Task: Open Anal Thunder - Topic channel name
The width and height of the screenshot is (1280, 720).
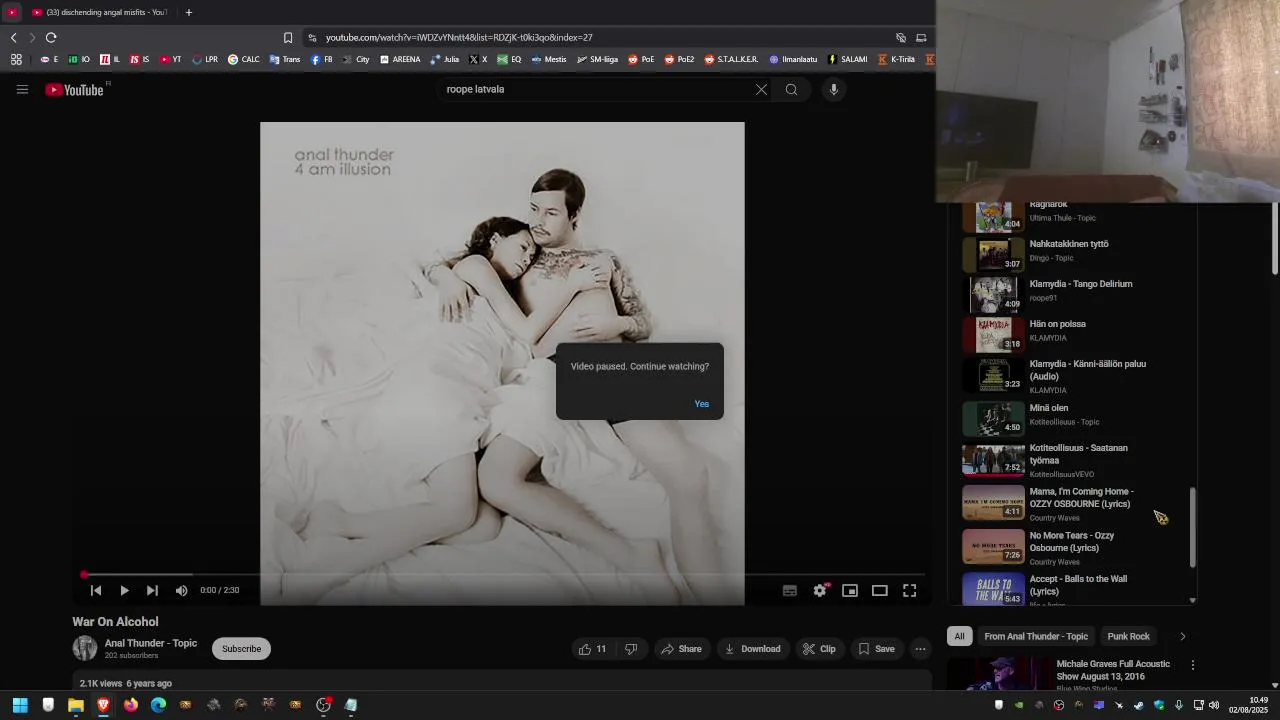Action: pos(151,643)
